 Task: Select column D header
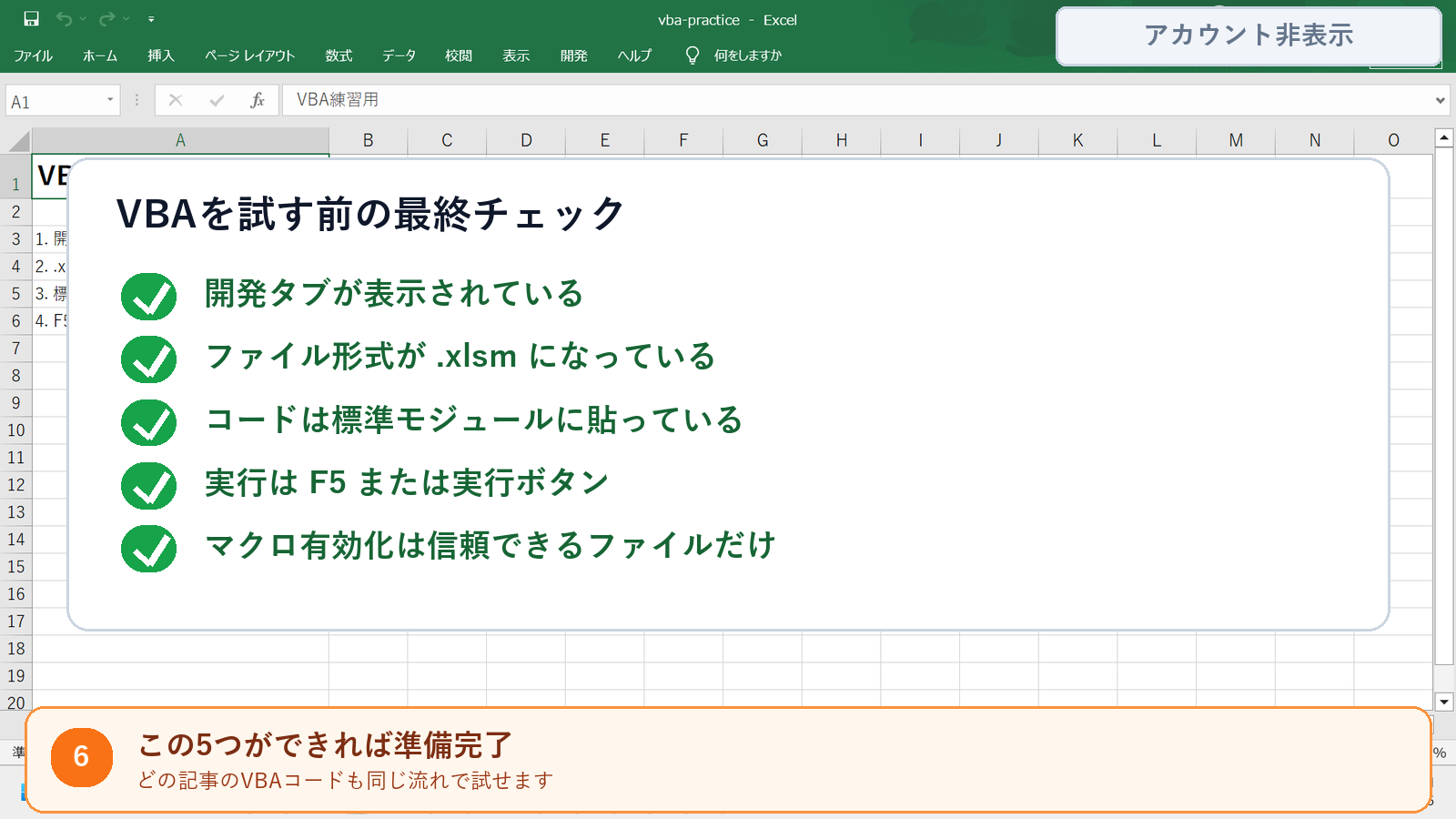(x=526, y=140)
